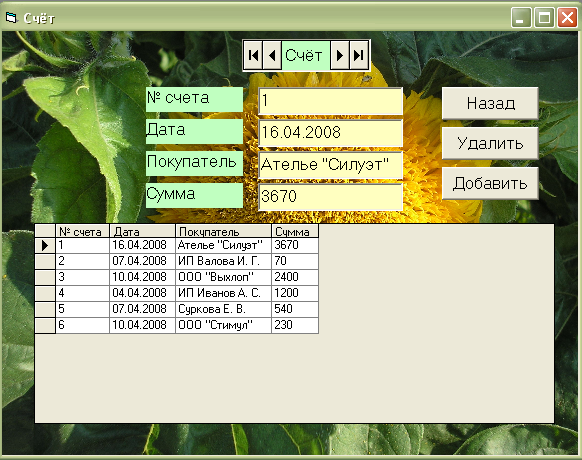The width and height of the screenshot is (582, 460).
Task: Focus the № счета input field
Action: pyautogui.click(x=330, y=101)
